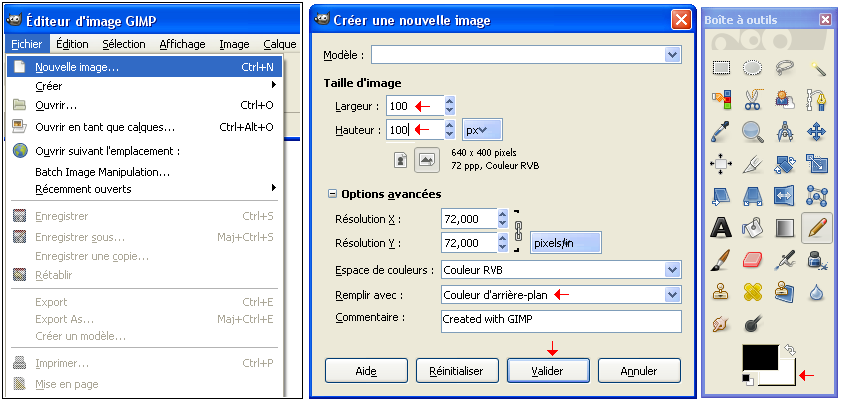841x402 pixels.
Task: Select the Color Picker eyedropper tool
Action: click(x=721, y=132)
